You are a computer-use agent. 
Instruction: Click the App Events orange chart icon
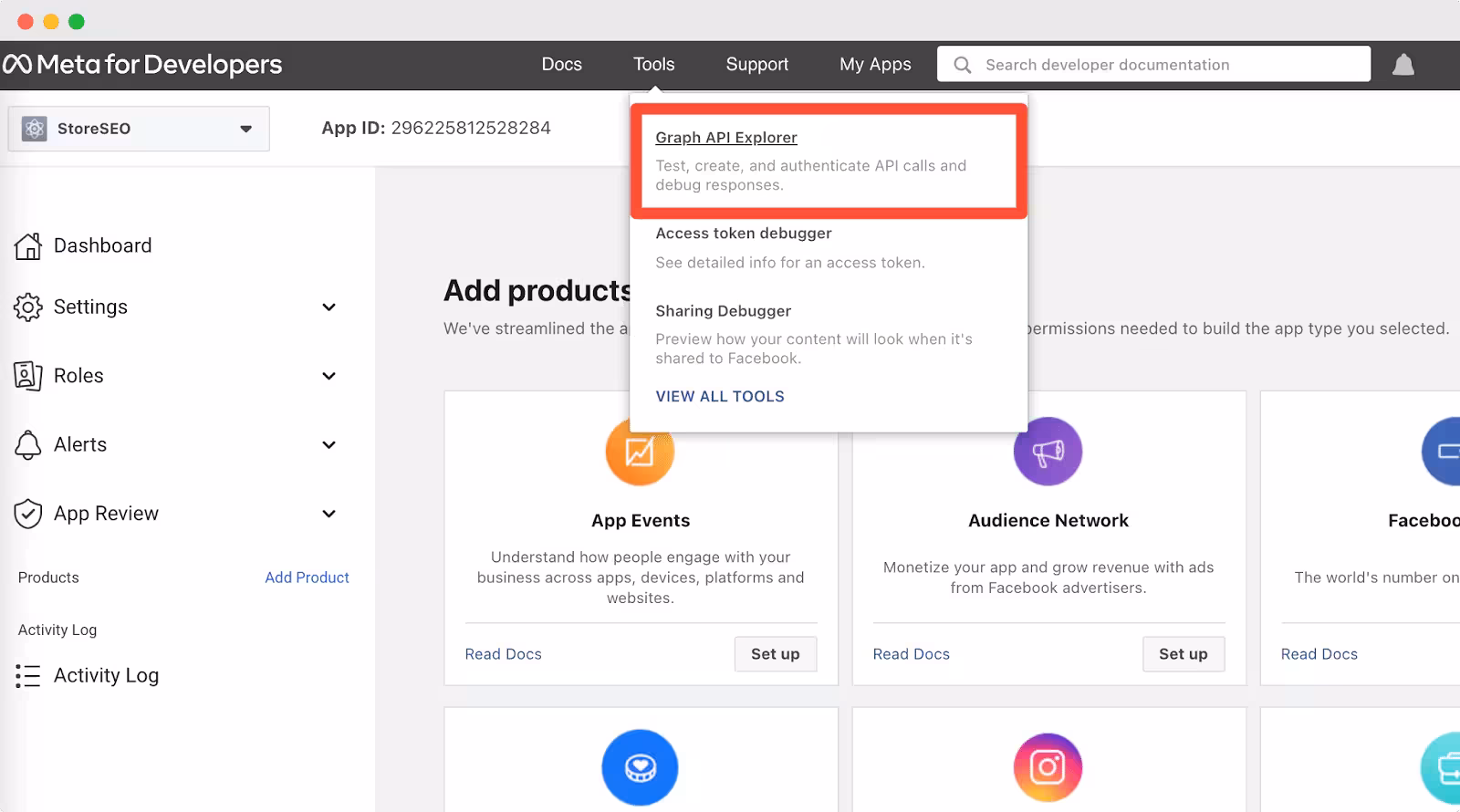(x=640, y=451)
